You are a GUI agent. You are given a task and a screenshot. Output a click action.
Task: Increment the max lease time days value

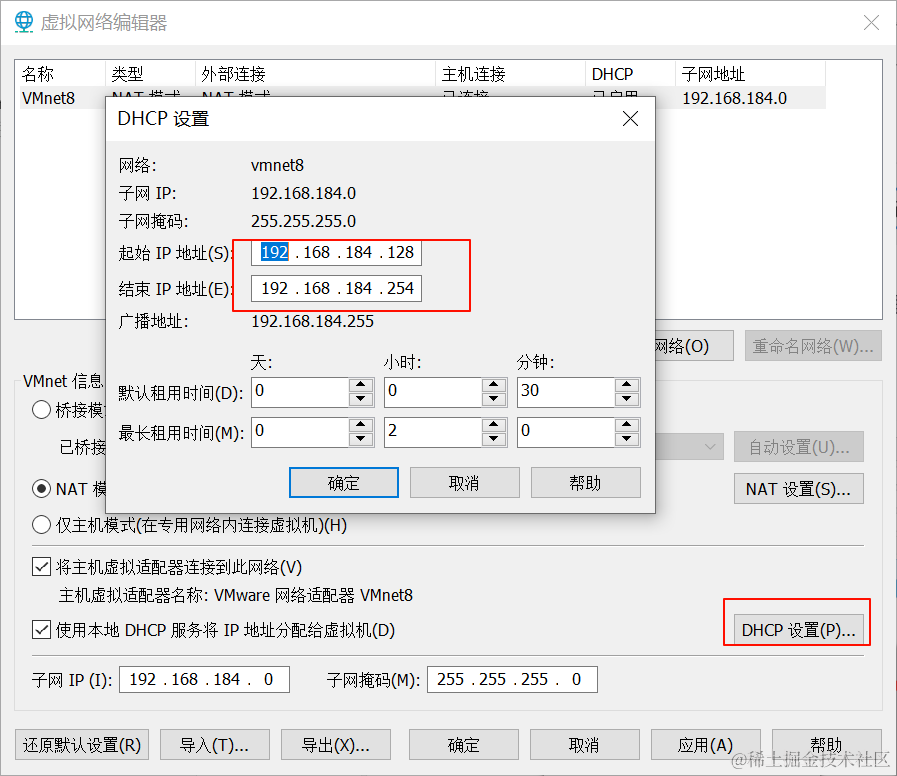click(x=360, y=426)
